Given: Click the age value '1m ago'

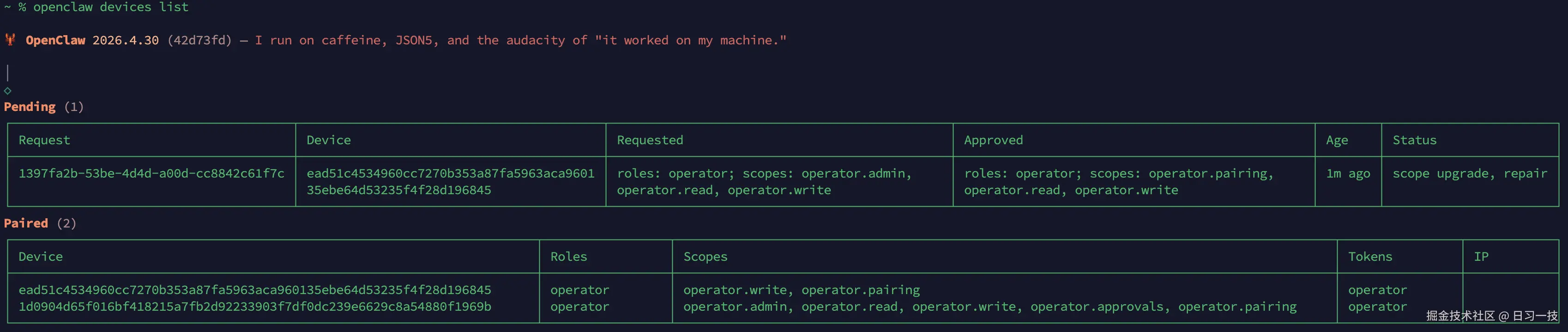Looking at the screenshot, I should tap(1348, 173).
